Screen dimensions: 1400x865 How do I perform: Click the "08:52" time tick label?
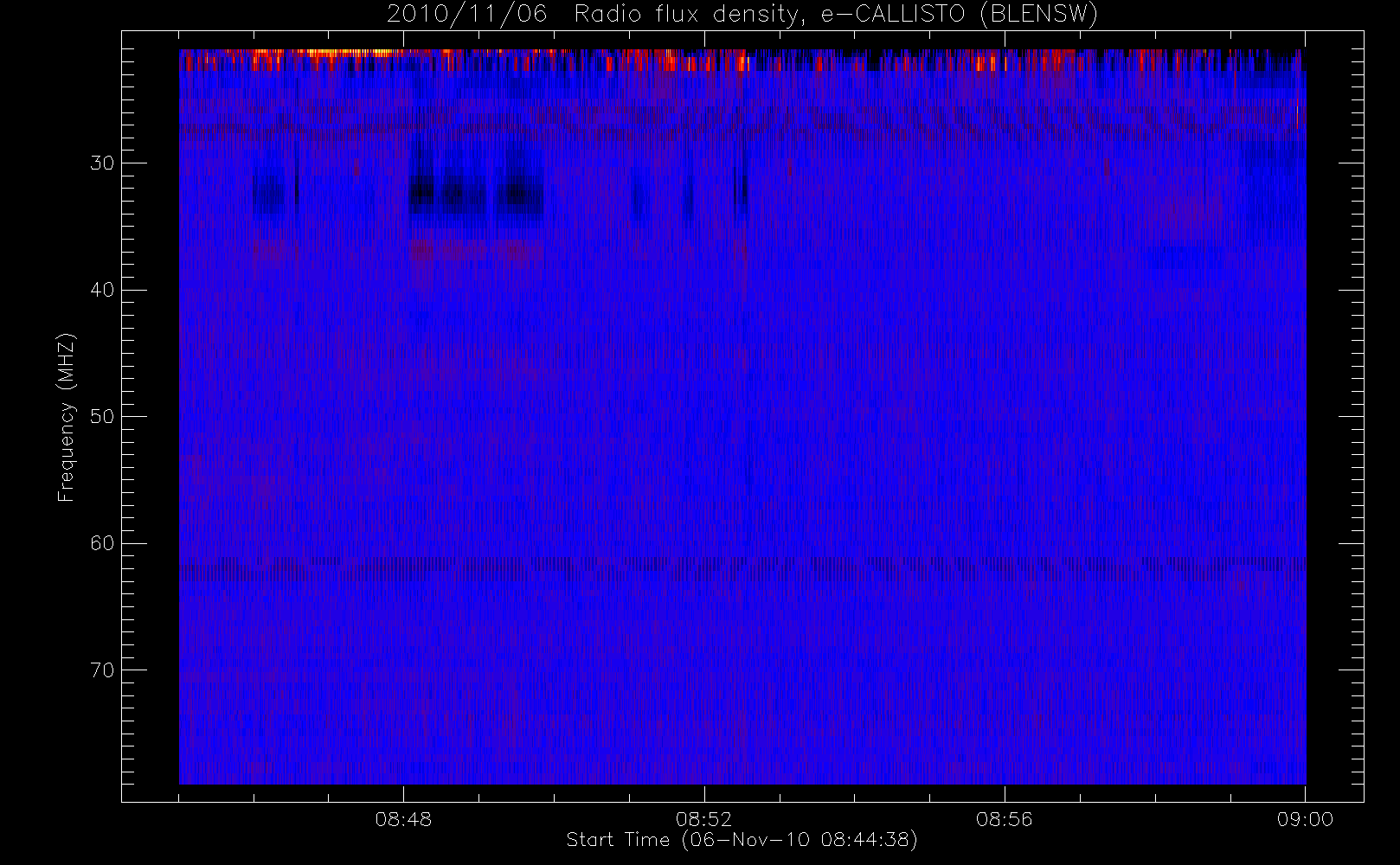(703, 819)
